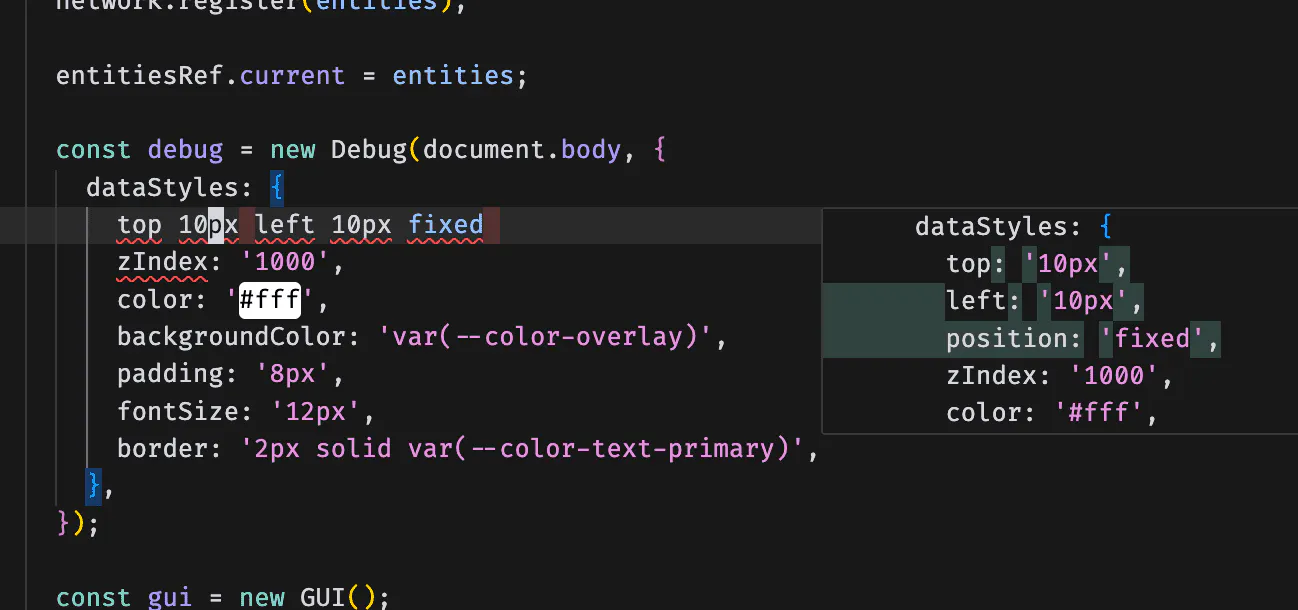
Task: Select the highlighted #fff color value
Action: 268,299
